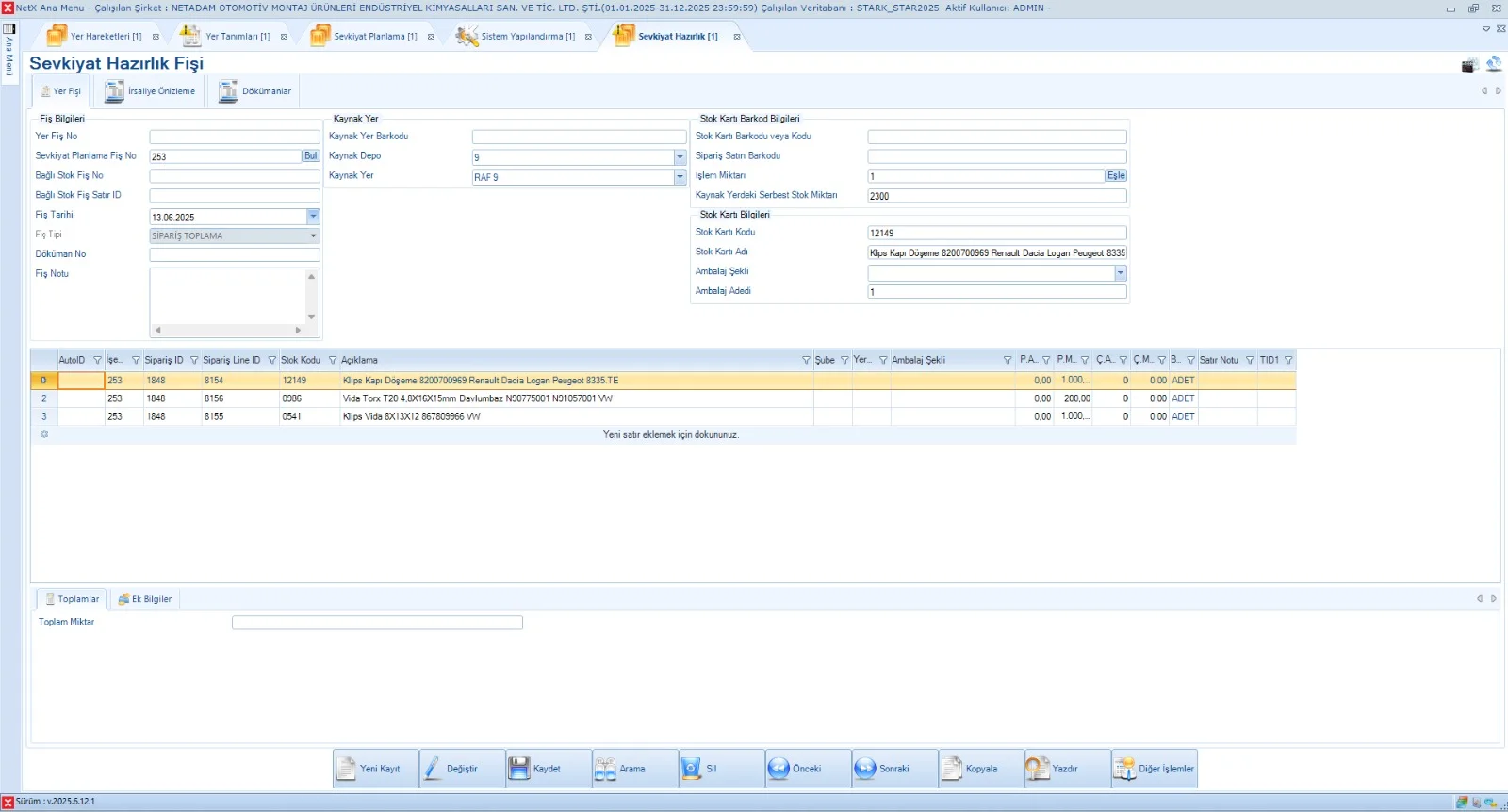Open filter on Stok Kodu column
1508x812 pixels.
tap(332, 360)
